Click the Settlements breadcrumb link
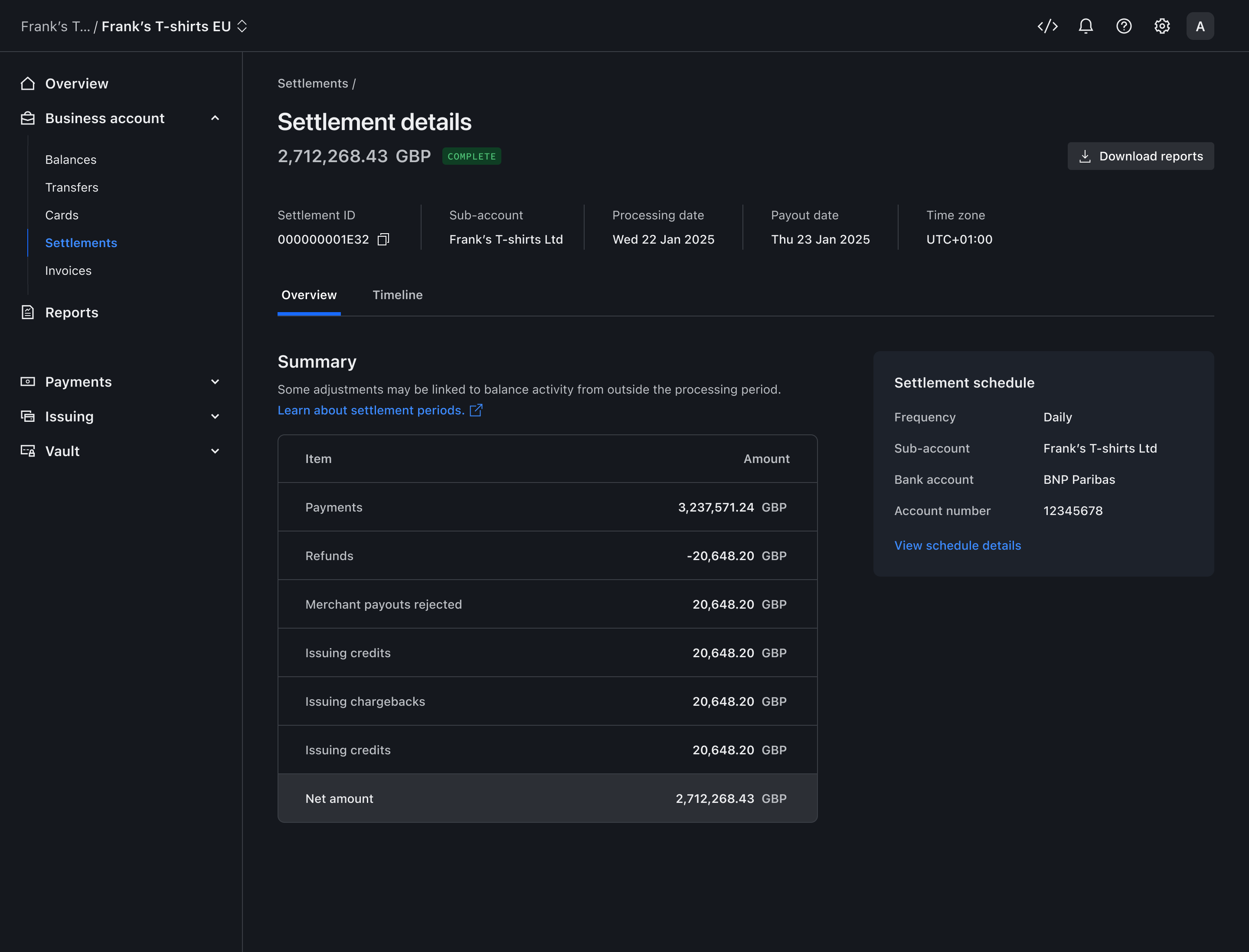The width and height of the screenshot is (1249, 952). coord(312,83)
